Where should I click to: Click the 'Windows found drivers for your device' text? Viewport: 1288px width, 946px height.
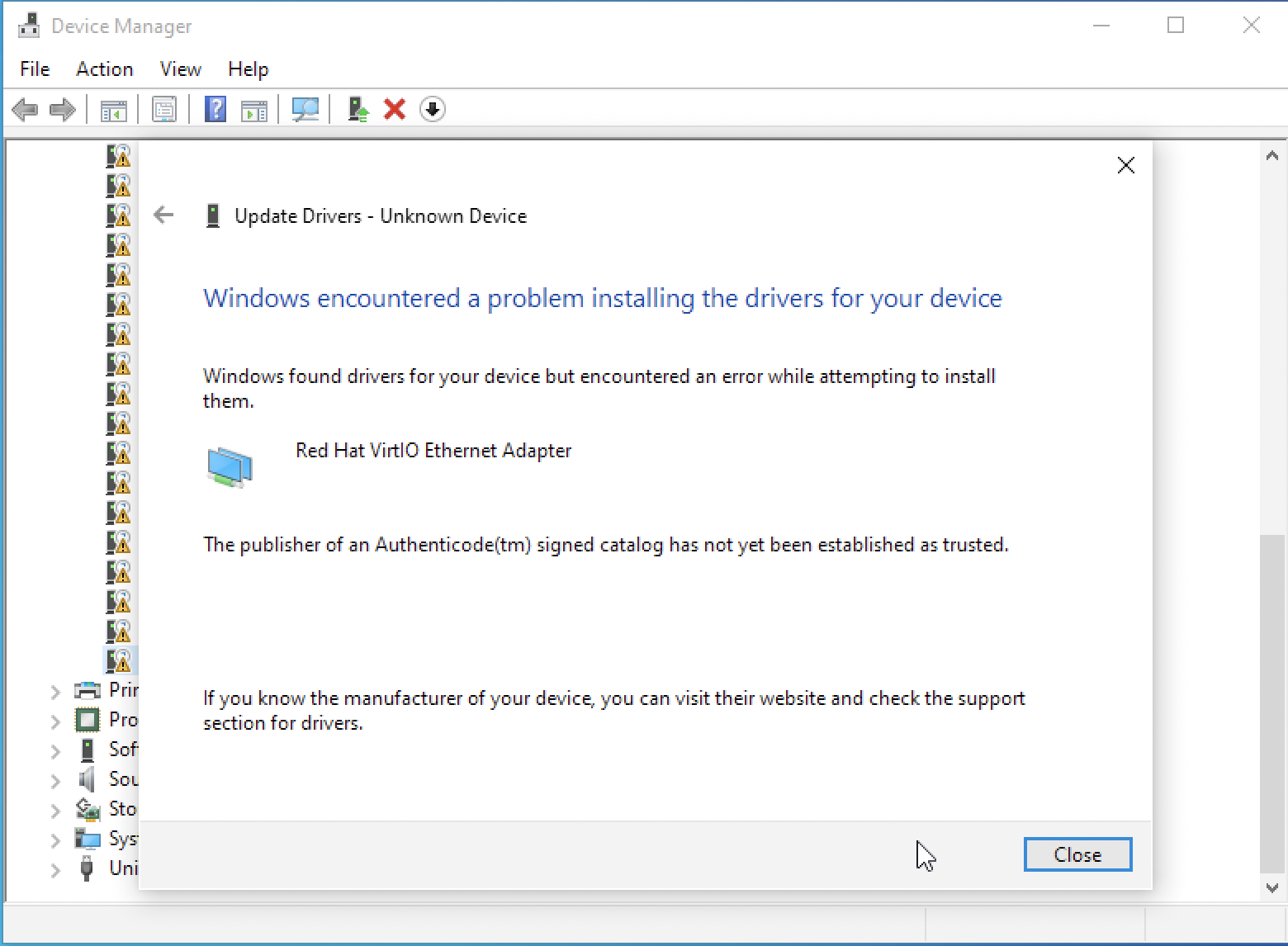(x=599, y=389)
